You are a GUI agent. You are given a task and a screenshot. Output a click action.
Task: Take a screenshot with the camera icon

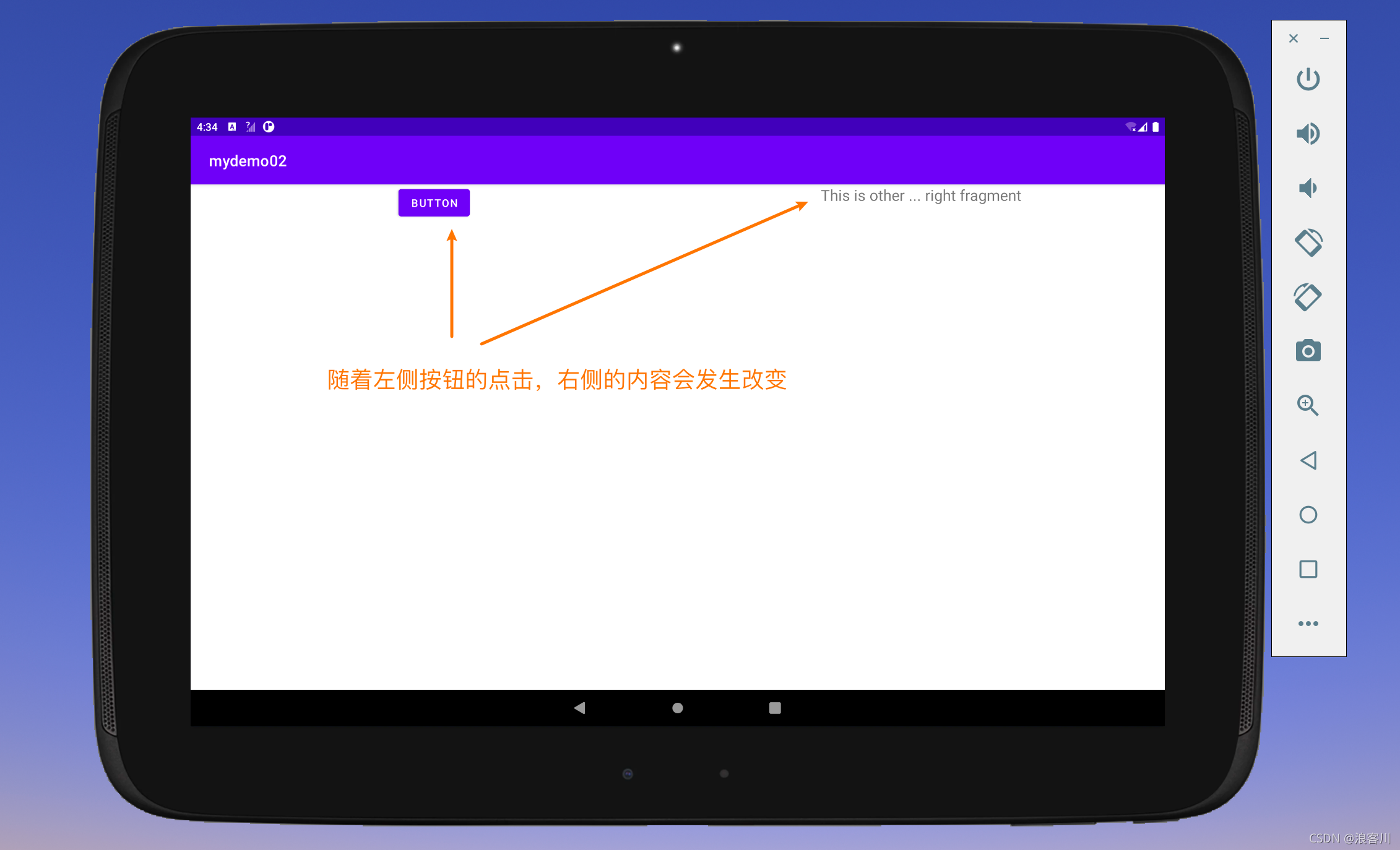pyautogui.click(x=1308, y=351)
